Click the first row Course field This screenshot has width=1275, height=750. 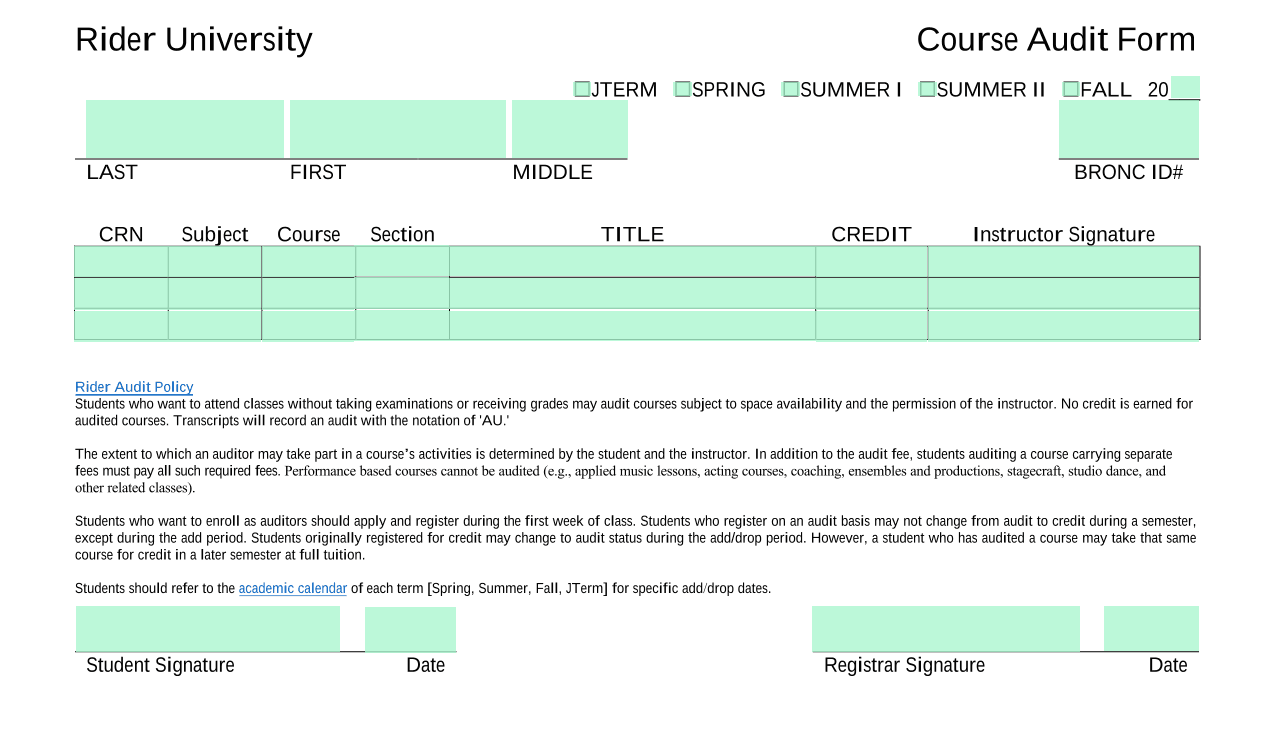tap(309, 262)
